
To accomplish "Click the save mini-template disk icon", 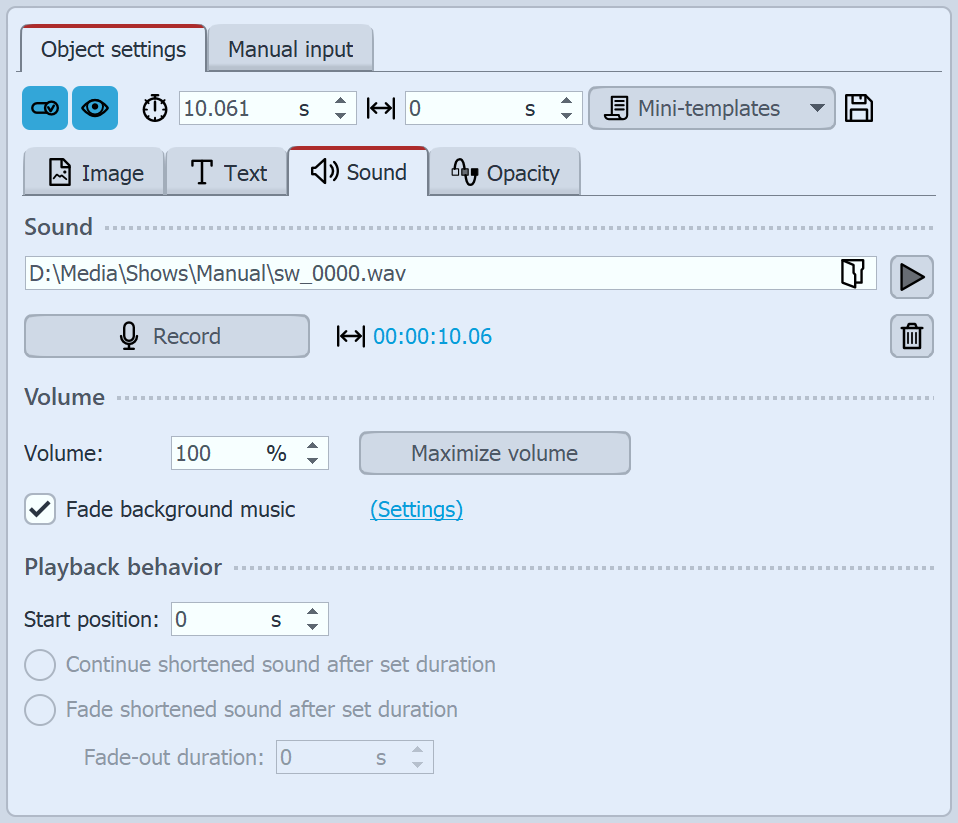I will click(x=858, y=108).
